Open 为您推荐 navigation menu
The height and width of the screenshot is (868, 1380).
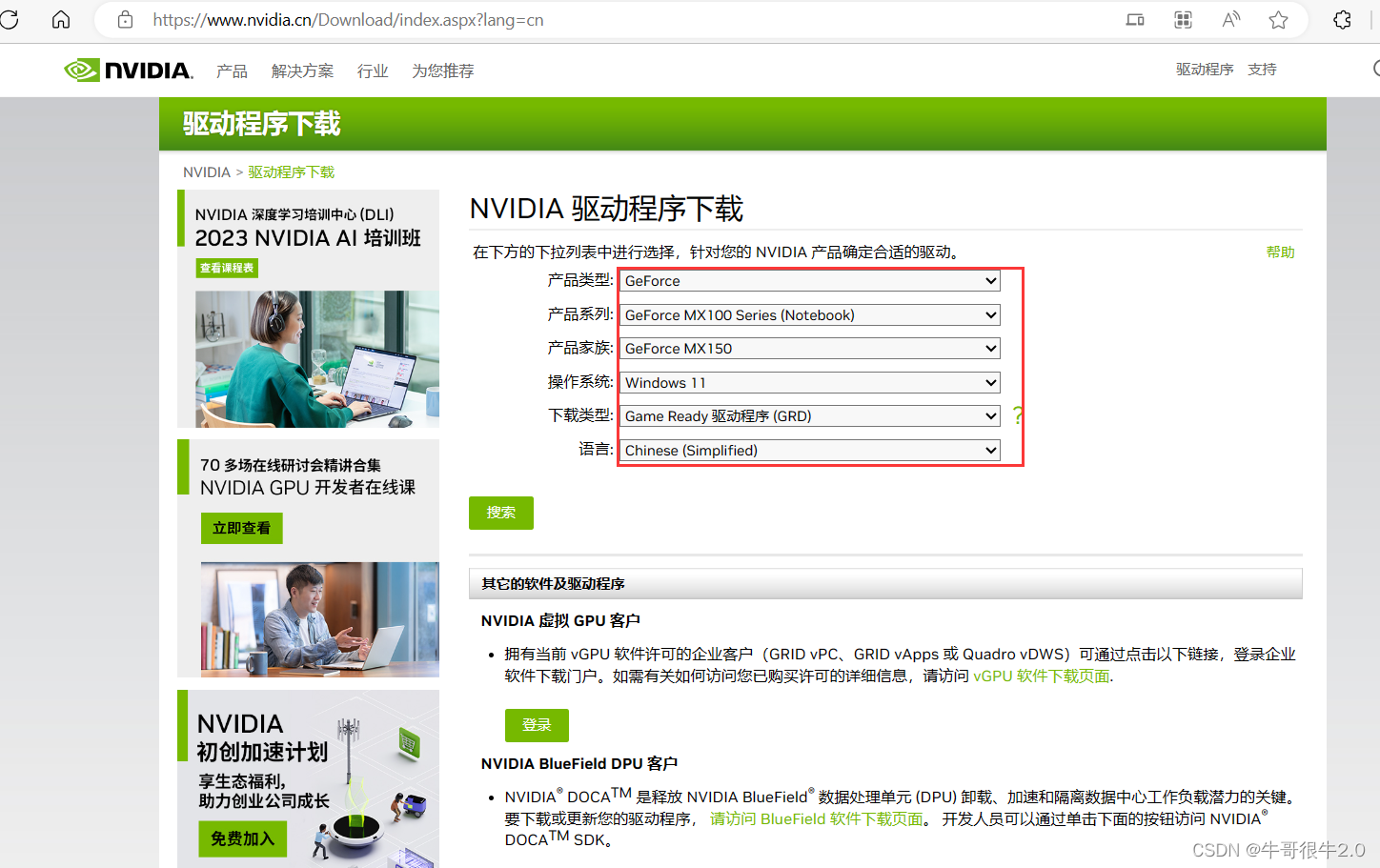(442, 71)
